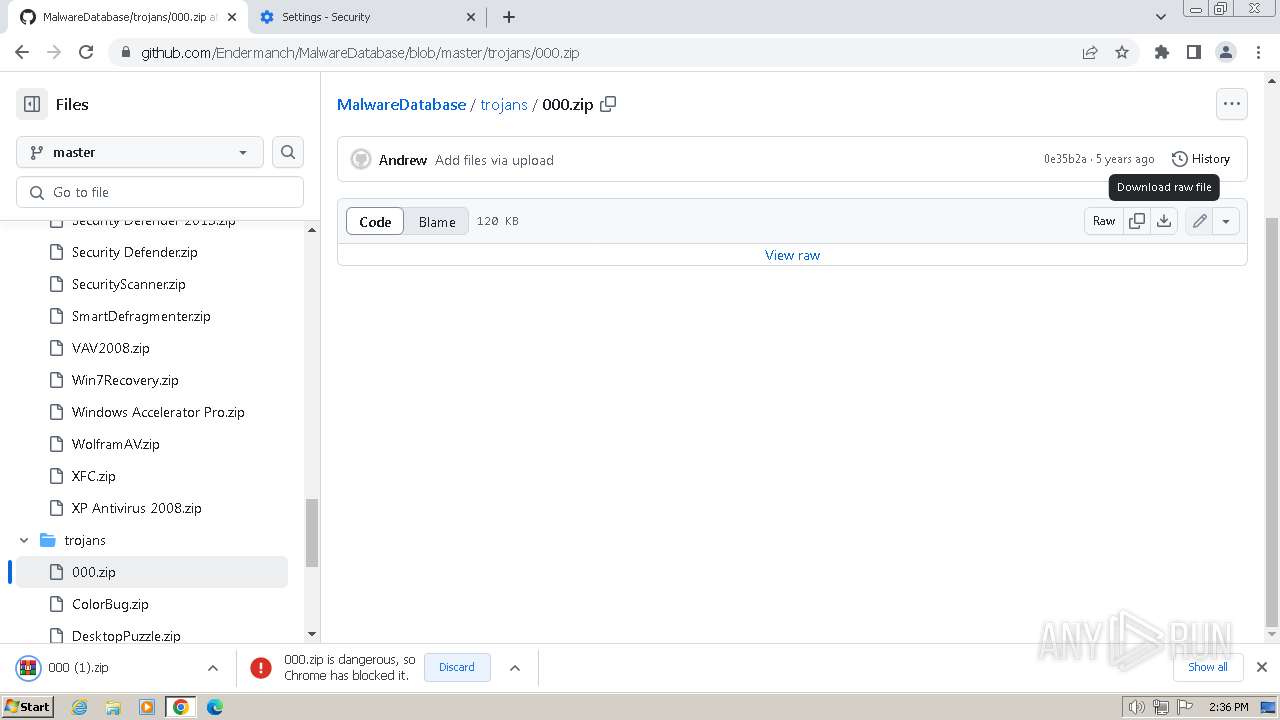Viewport: 1280px width, 720px height.
Task: Open the Chrome profile avatar
Action: pyautogui.click(x=1226, y=53)
